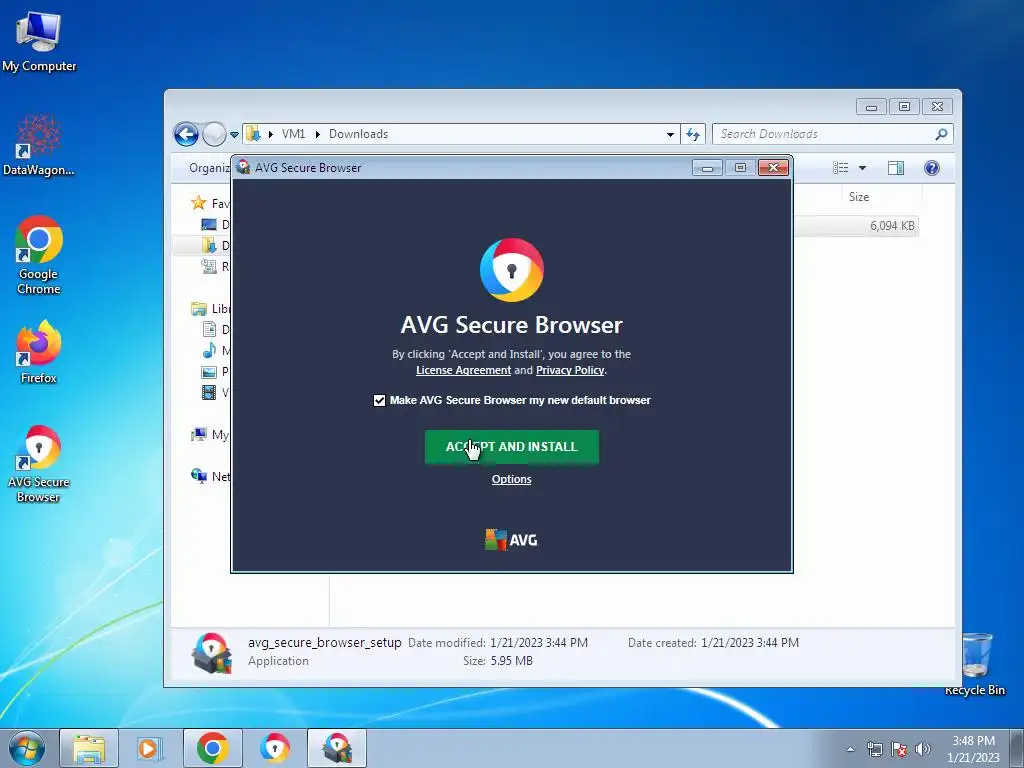Image resolution: width=1024 pixels, height=768 pixels.
Task: Open Firefox desktop shortcut
Action: tap(39, 352)
